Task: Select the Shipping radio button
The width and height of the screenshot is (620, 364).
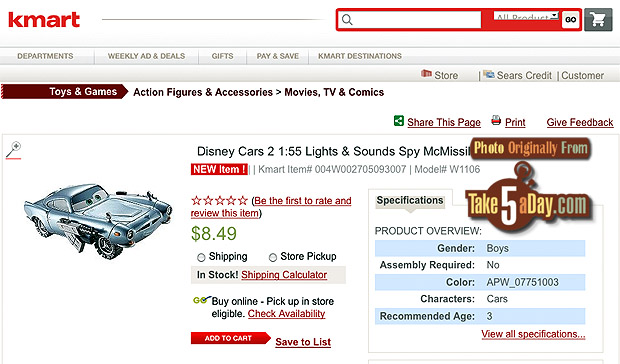Action: (201, 257)
